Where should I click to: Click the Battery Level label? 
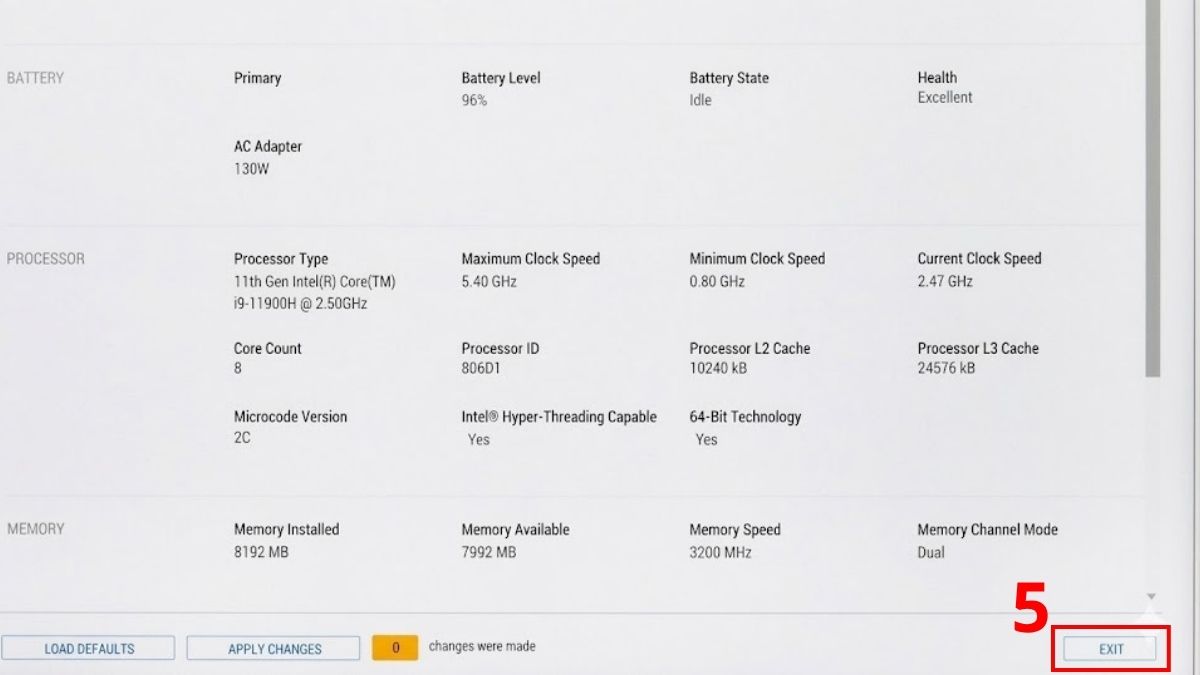[x=500, y=78]
